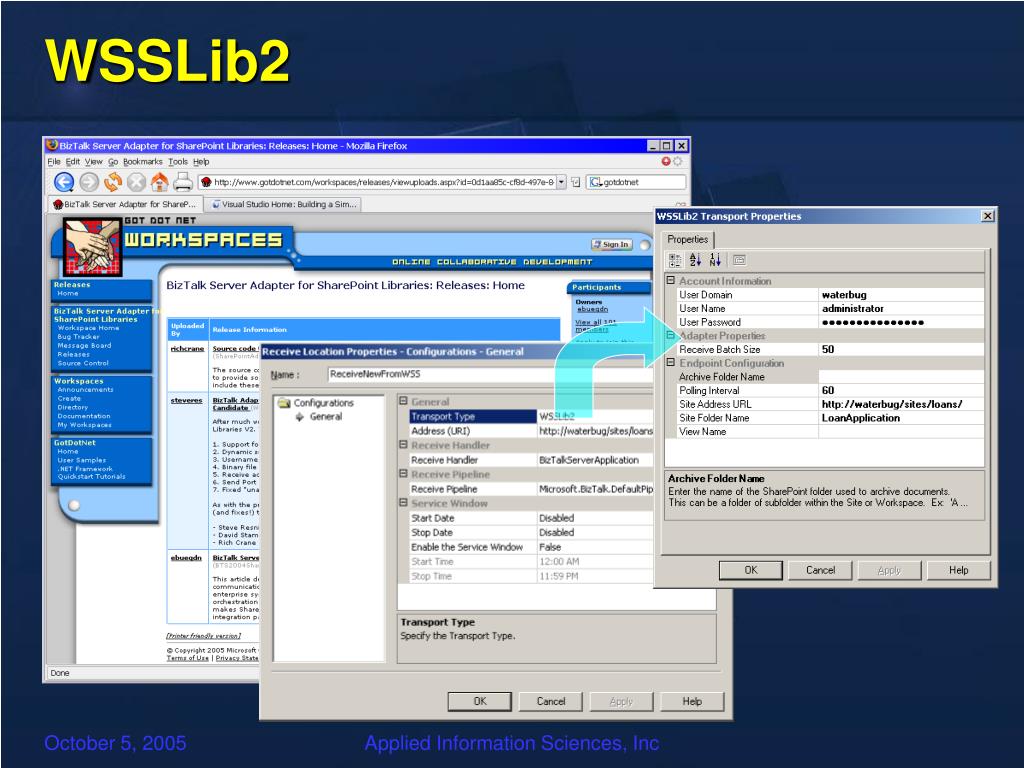Open the Help menu in Firefox
The width and height of the screenshot is (1024, 768).
tap(201, 161)
